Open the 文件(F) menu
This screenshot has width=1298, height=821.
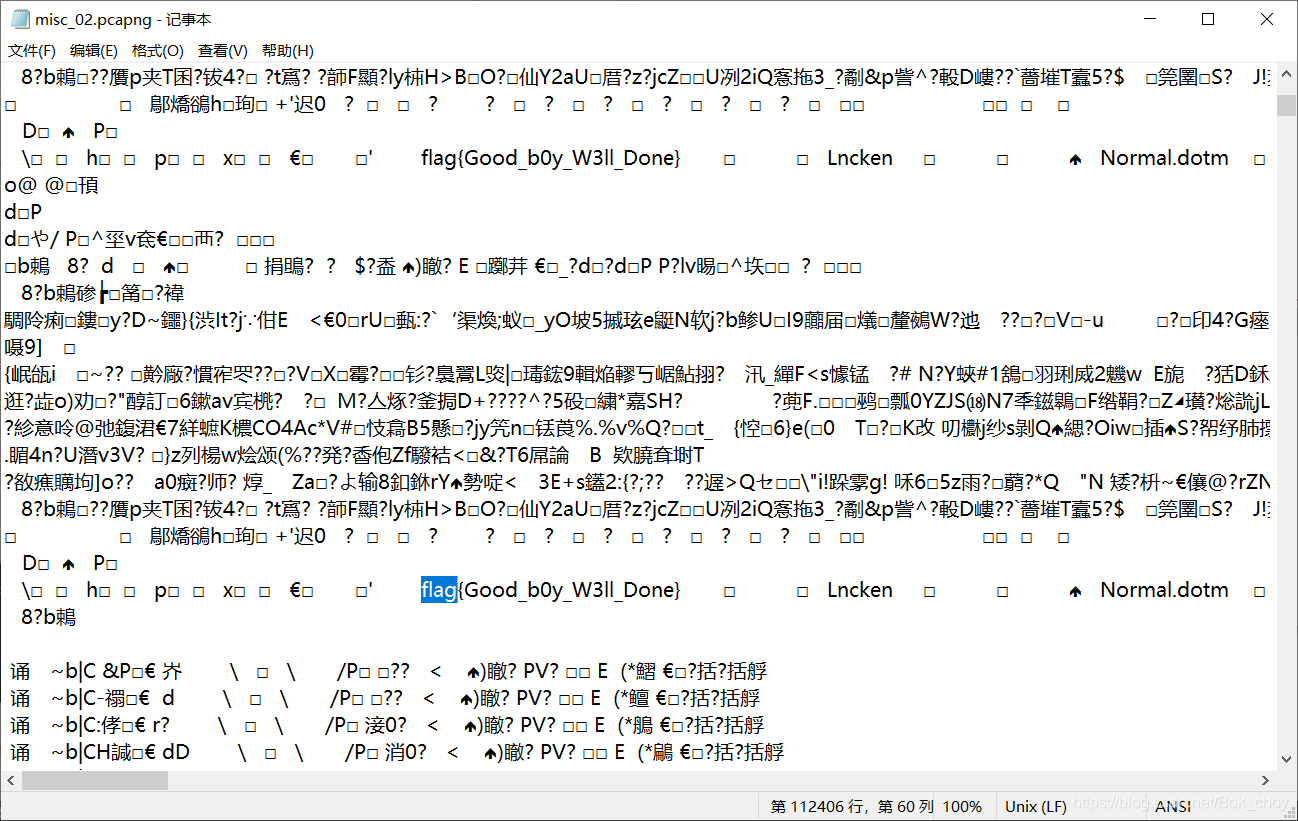(x=32, y=51)
